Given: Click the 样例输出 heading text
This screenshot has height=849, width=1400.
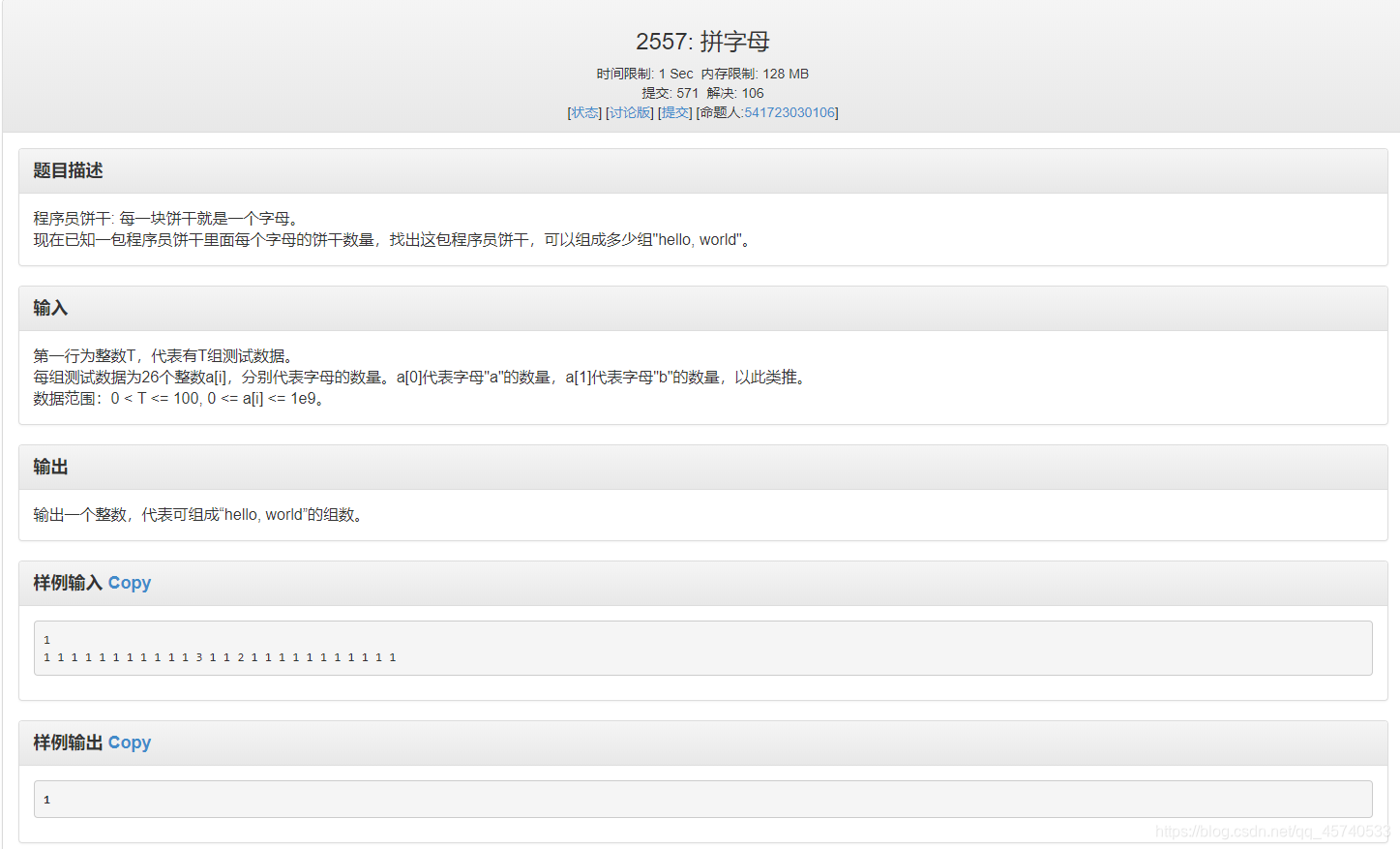Looking at the screenshot, I should [68, 743].
